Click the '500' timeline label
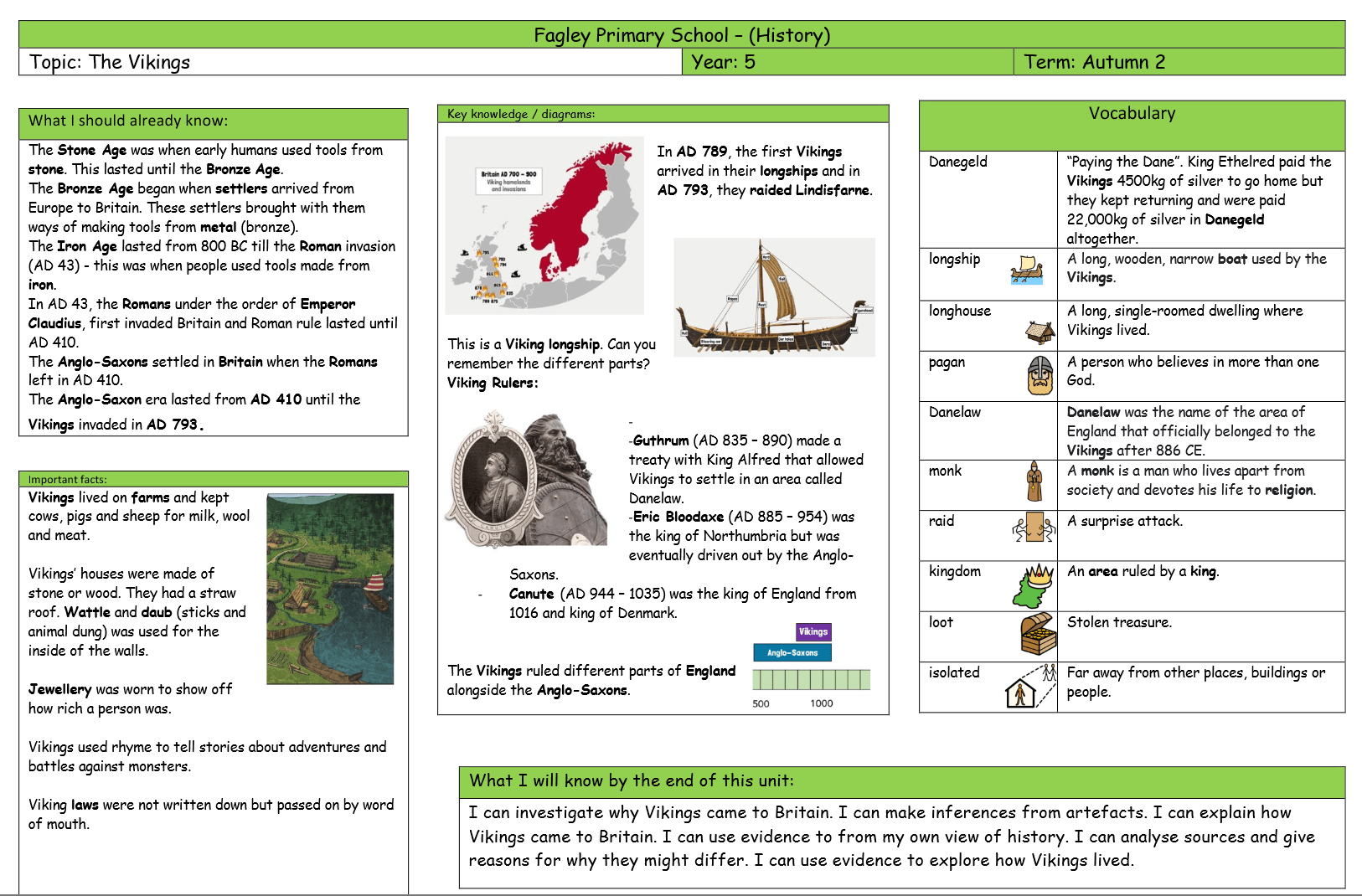This screenshot has width=1362, height=896. coord(761,703)
